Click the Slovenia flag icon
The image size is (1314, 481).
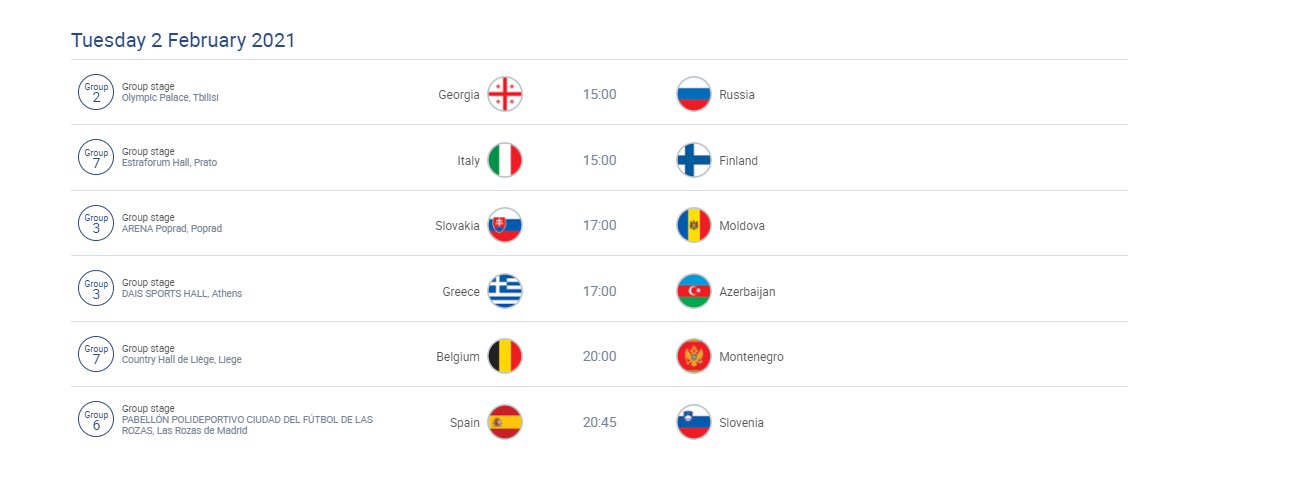(x=694, y=422)
